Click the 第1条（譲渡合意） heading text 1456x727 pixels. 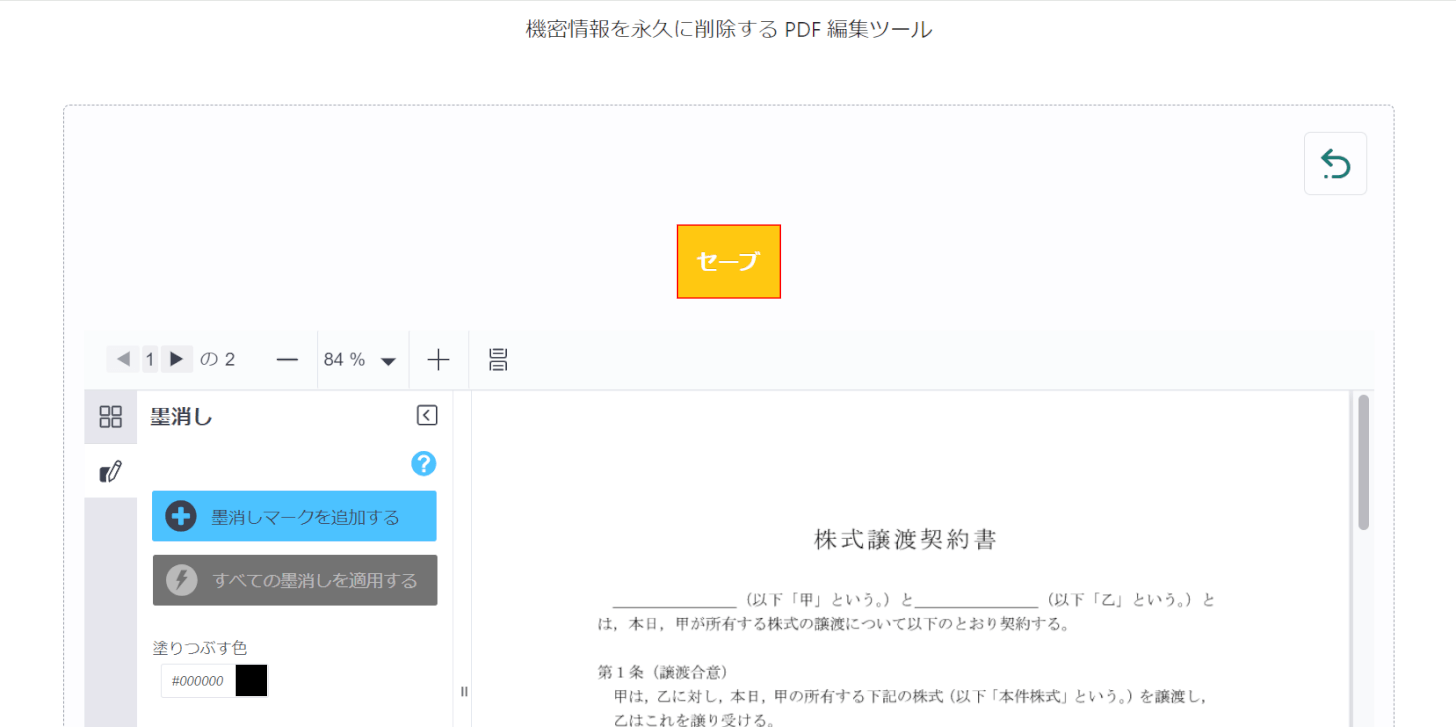[x=663, y=671]
